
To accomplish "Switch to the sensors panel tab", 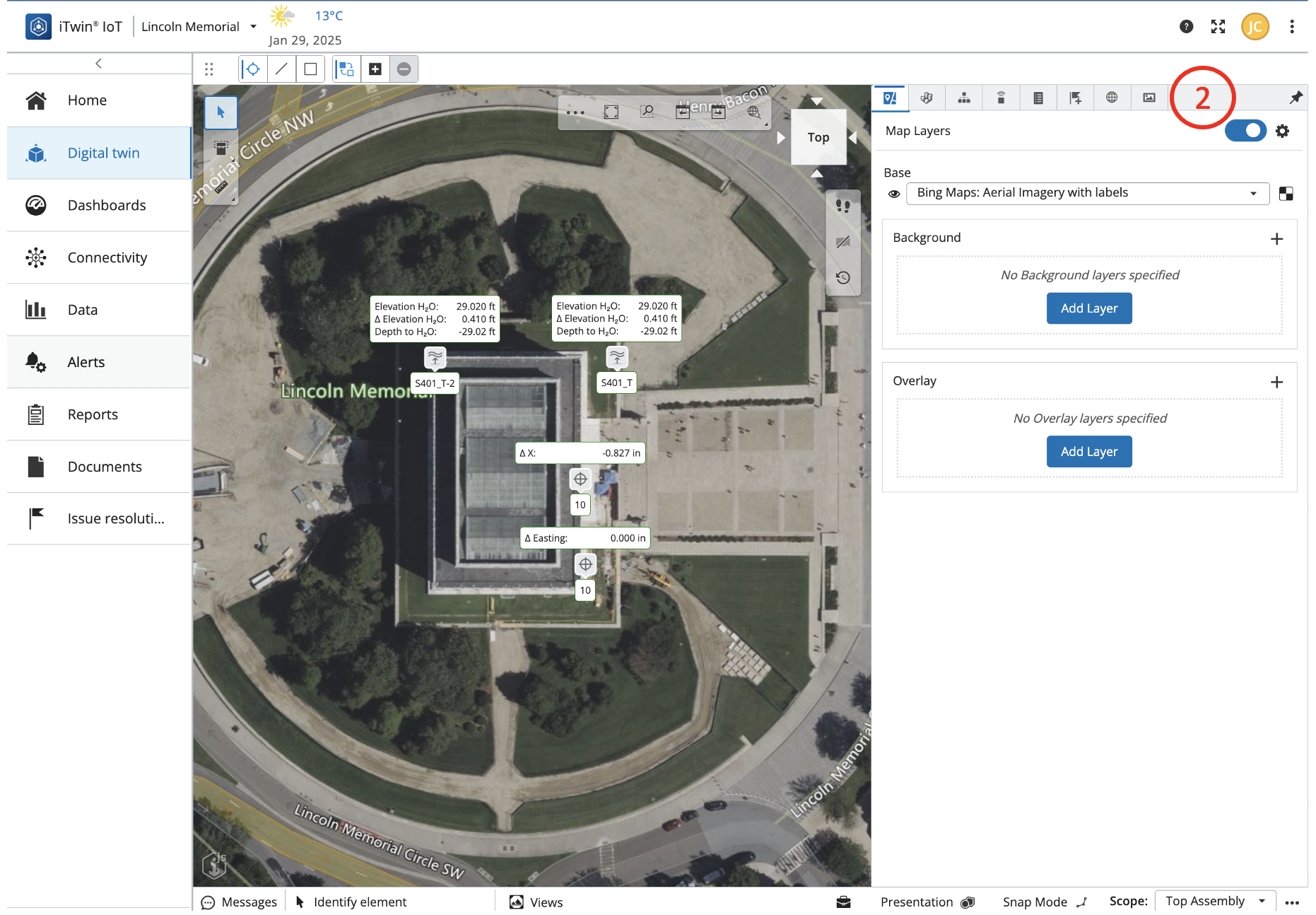I will click(1001, 98).
